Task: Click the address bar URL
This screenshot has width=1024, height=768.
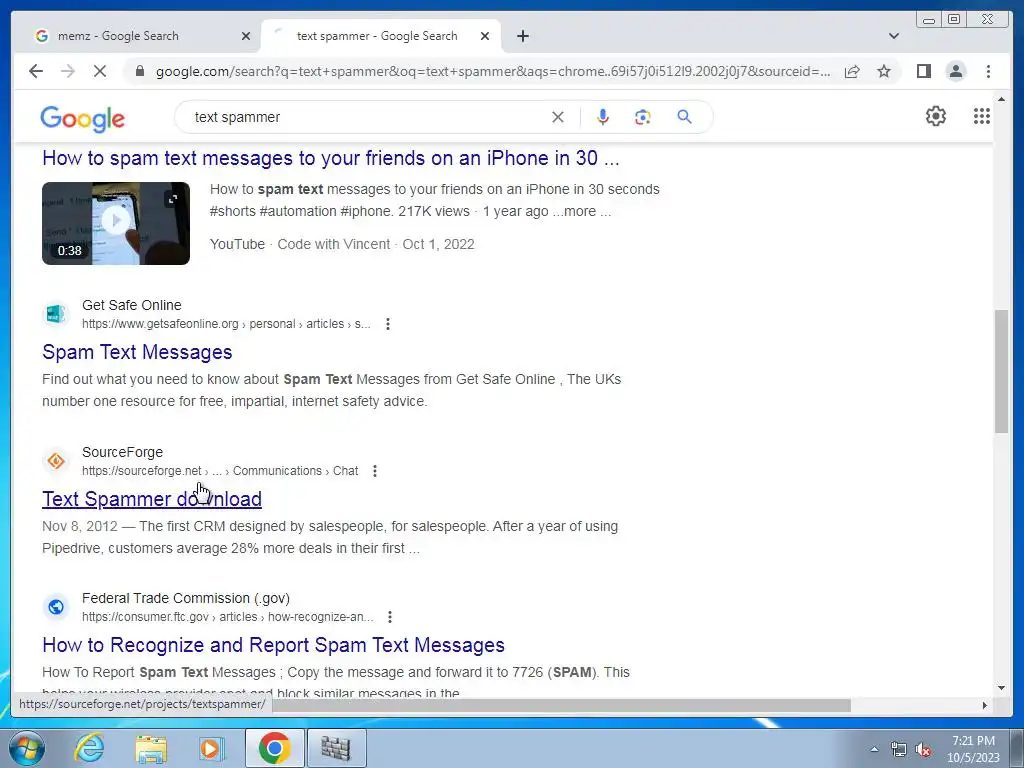Action: (x=493, y=71)
